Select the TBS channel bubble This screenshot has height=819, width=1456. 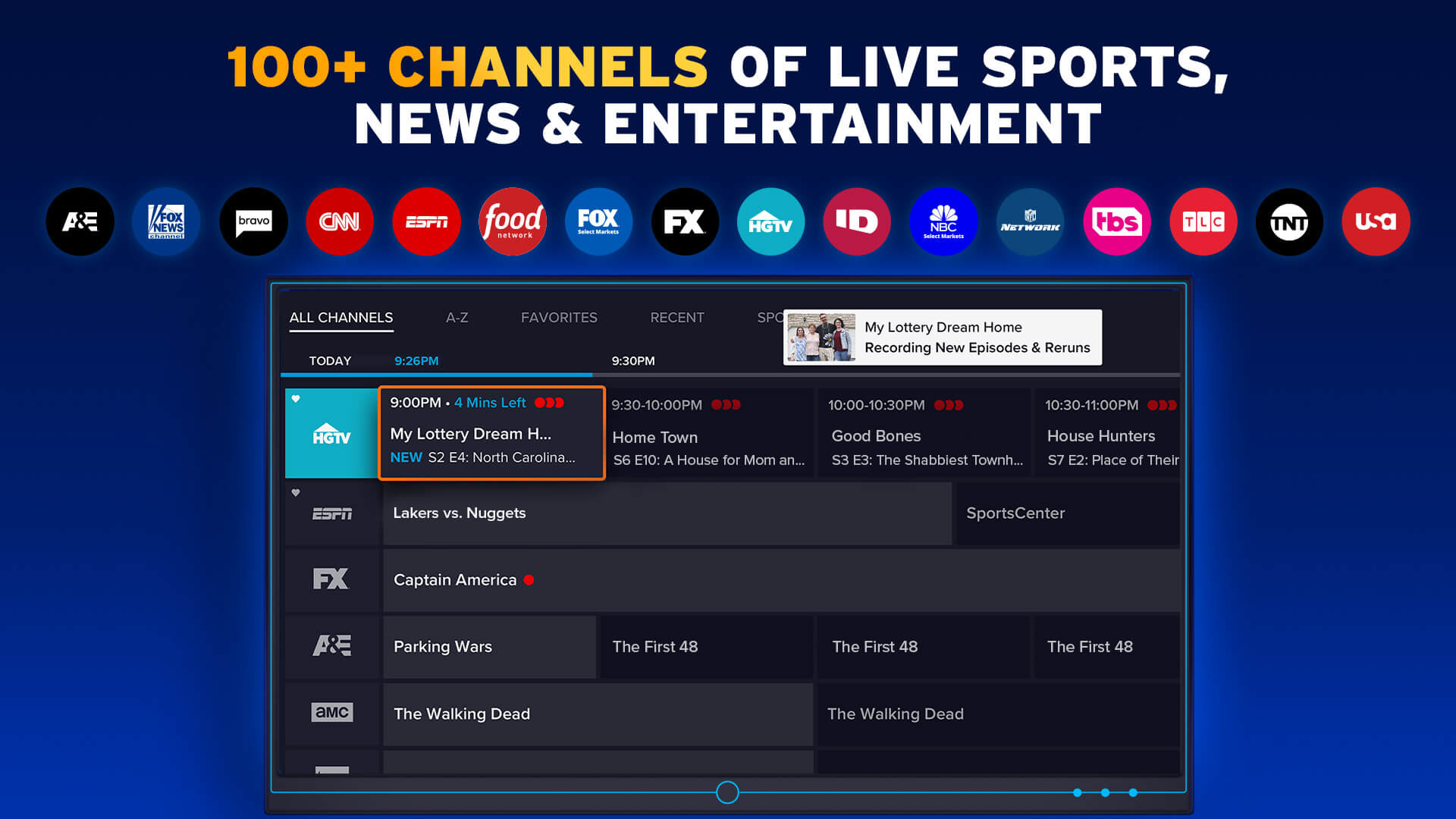coord(1116,221)
